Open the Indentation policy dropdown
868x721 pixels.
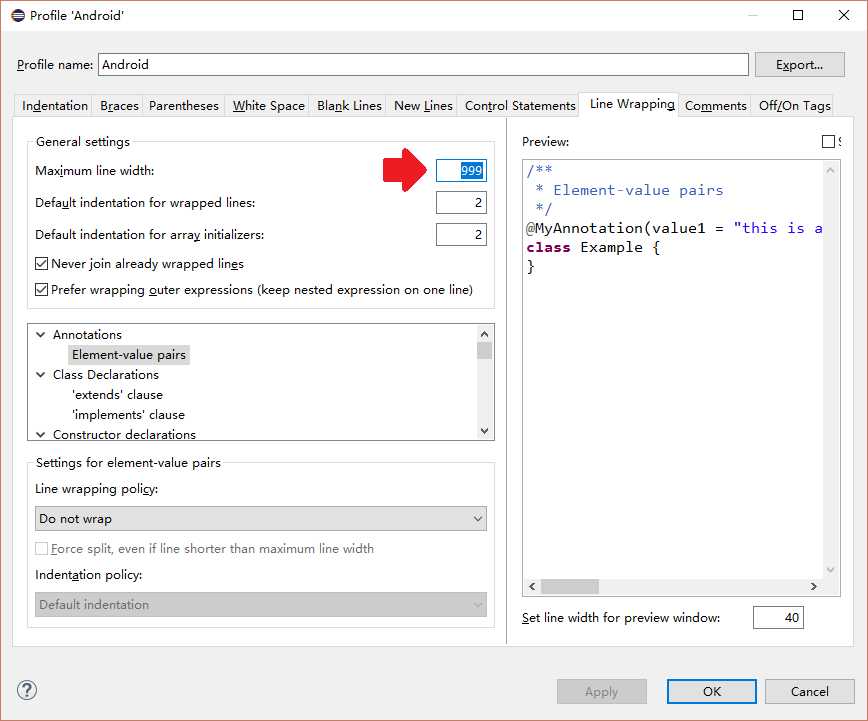[261, 605]
